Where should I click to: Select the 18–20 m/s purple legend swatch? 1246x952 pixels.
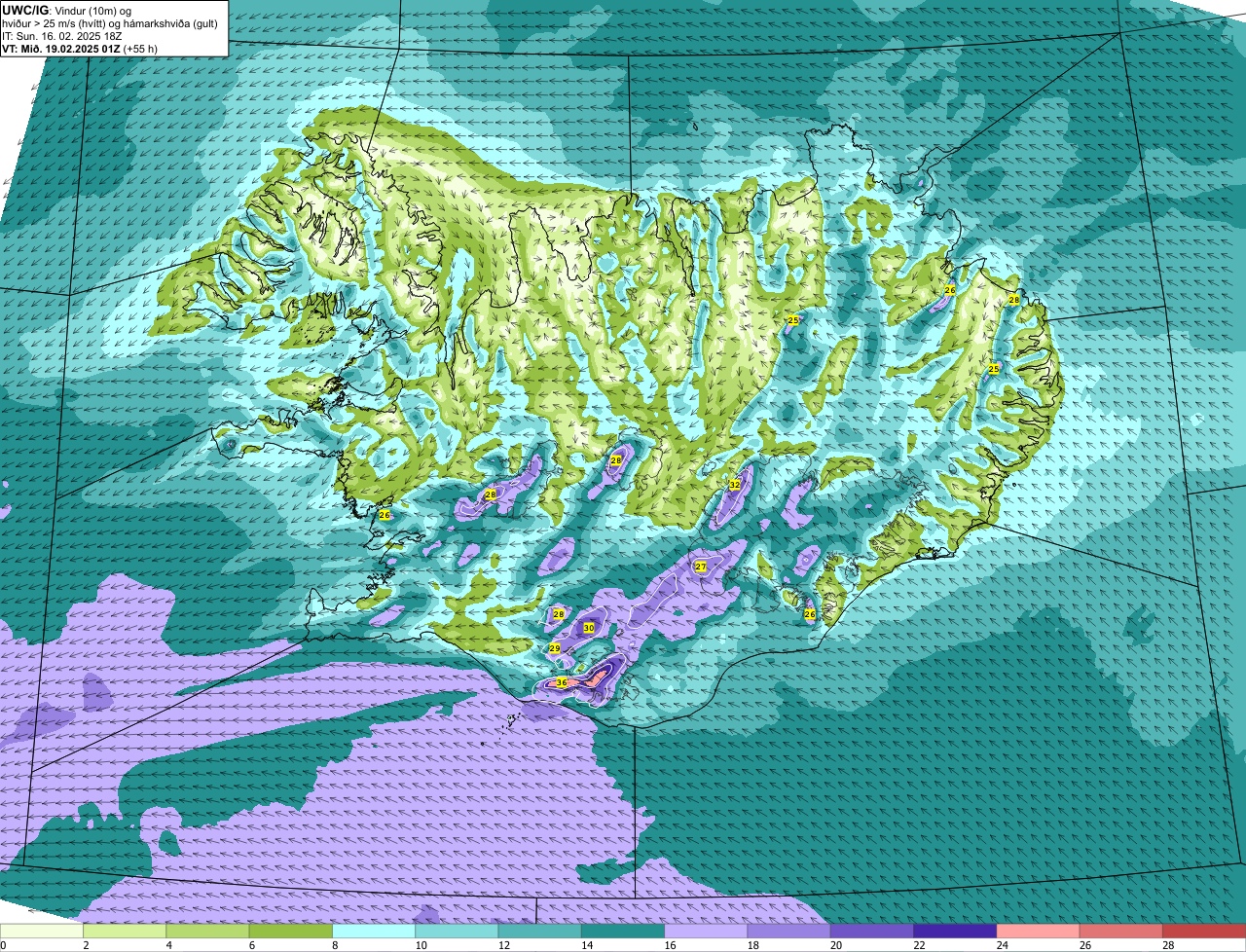[789, 931]
